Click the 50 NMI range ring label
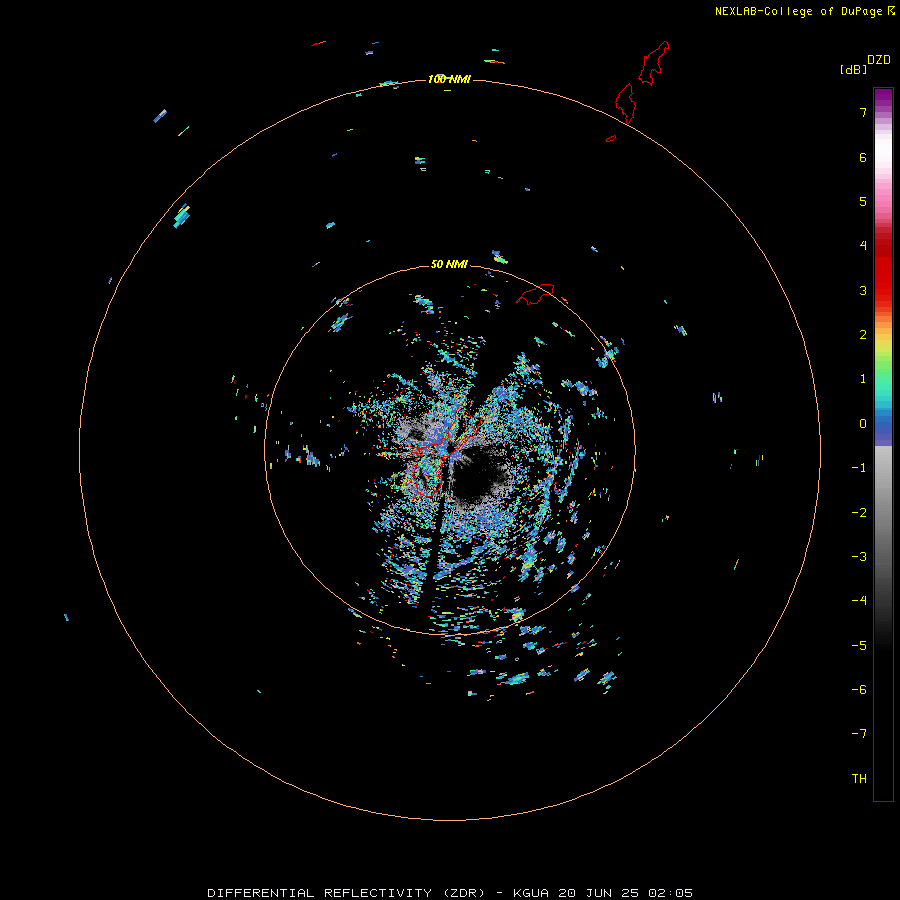 [x=449, y=264]
